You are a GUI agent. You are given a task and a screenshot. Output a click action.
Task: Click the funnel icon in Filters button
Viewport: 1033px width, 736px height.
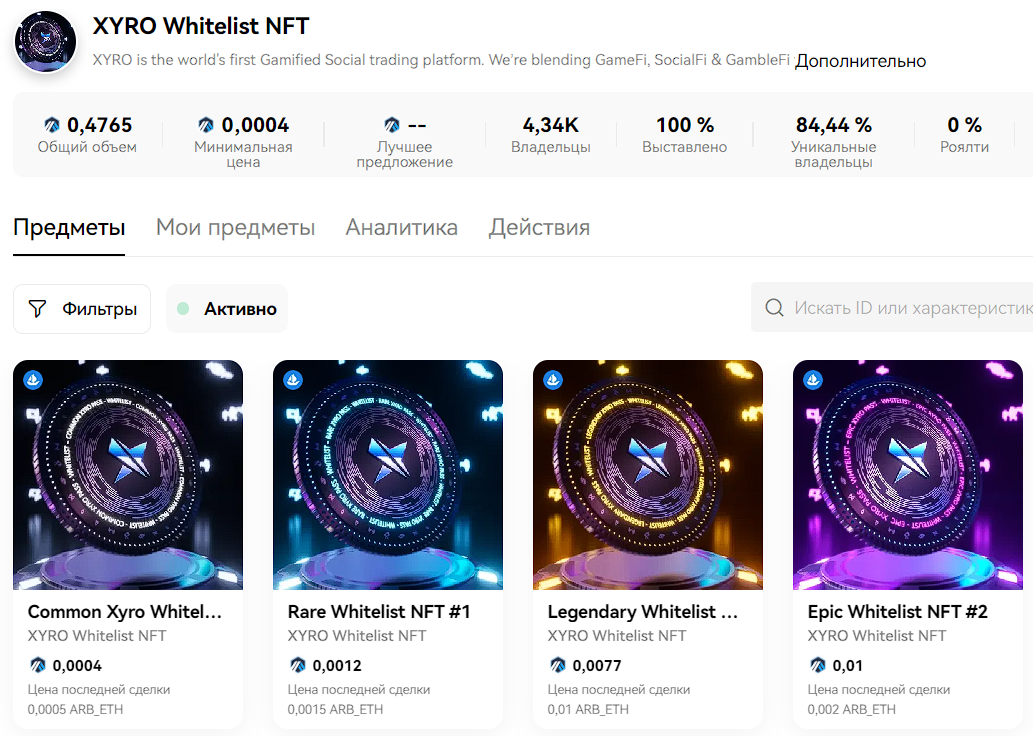pyautogui.click(x=37, y=309)
